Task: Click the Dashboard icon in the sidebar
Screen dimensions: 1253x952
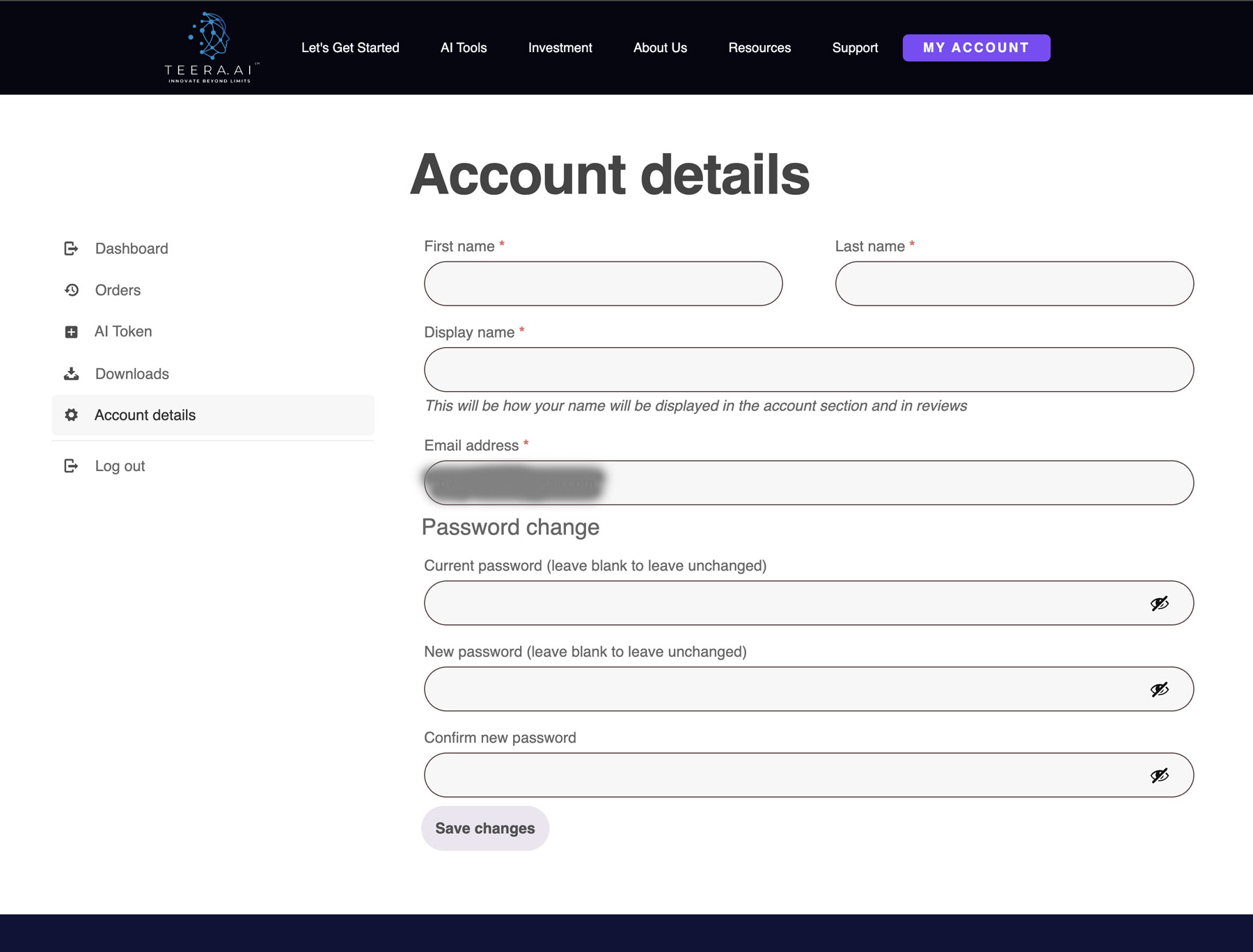Action: pyautogui.click(x=71, y=248)
